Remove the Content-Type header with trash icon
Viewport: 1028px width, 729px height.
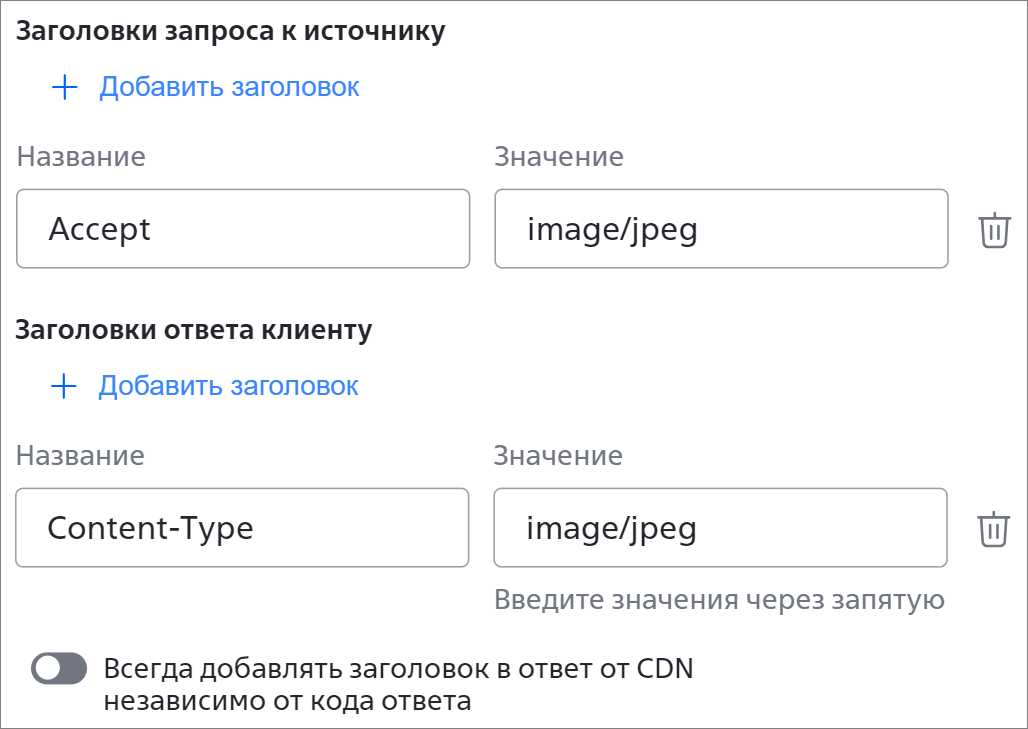click(x=994, y=528)
